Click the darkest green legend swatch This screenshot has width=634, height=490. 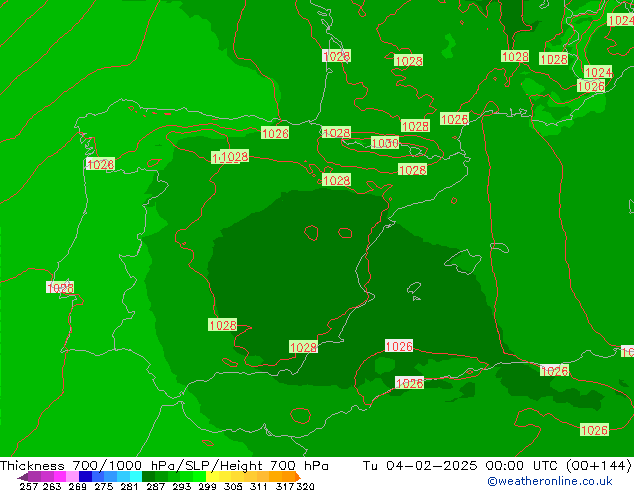tap(148, 477)
